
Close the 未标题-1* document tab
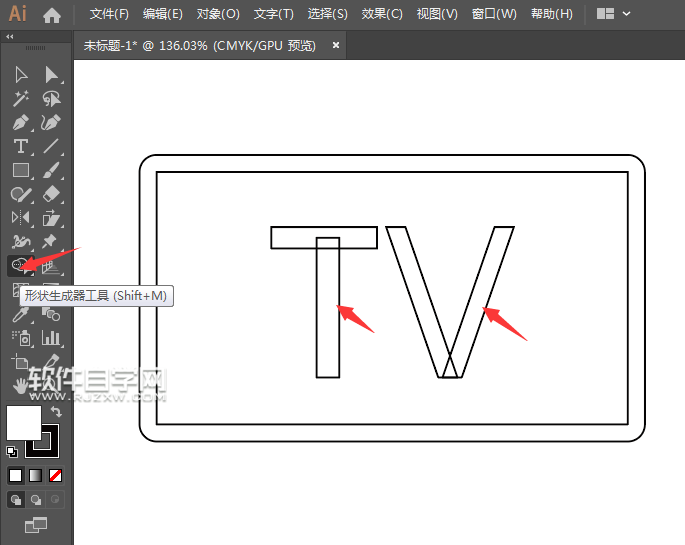click(336, 45)
